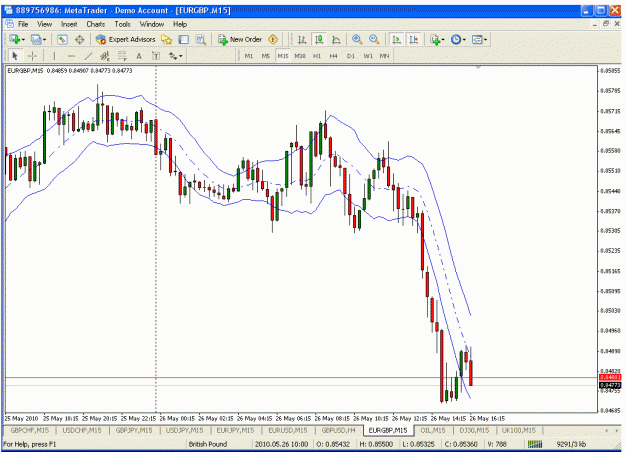Click the yellow diamond MetaEditor icon
This screenshot has height=452, width=625.
[273, 39]
